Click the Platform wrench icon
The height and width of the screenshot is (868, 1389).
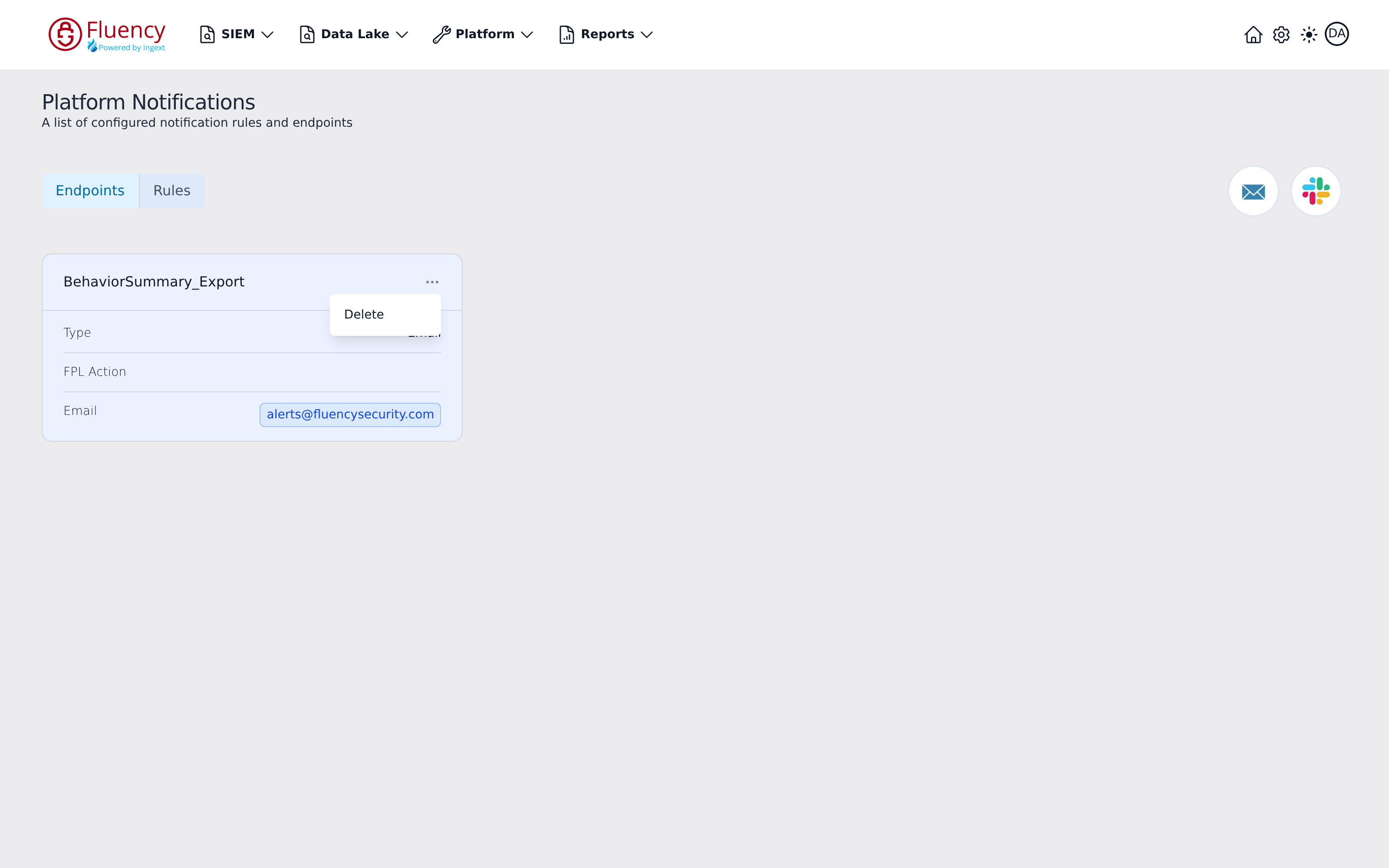[x=441, y=34]
